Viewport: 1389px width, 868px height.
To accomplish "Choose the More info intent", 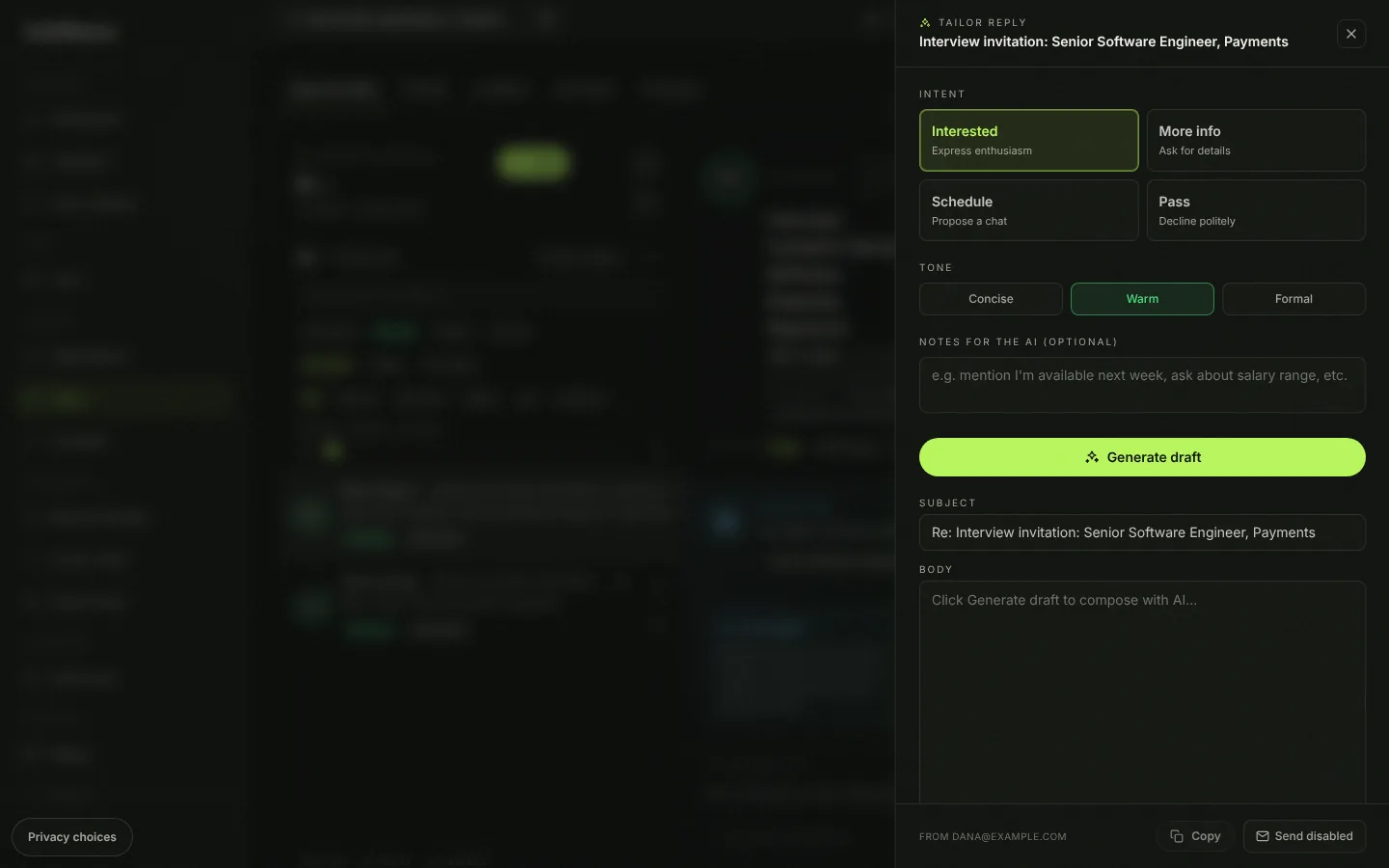I will 1256,140.
